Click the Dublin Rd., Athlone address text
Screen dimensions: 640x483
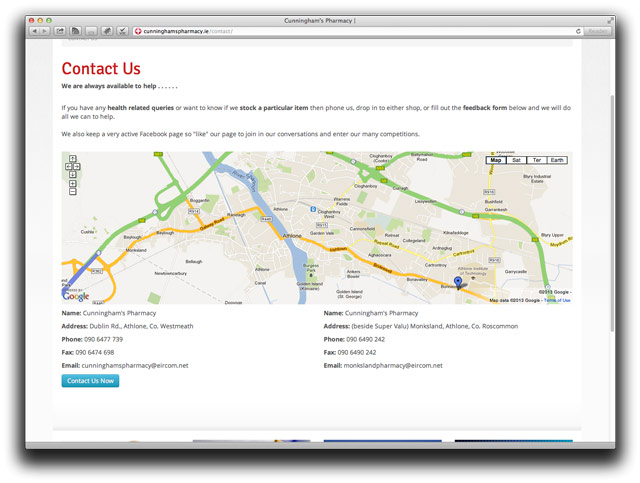pos(141,326)
